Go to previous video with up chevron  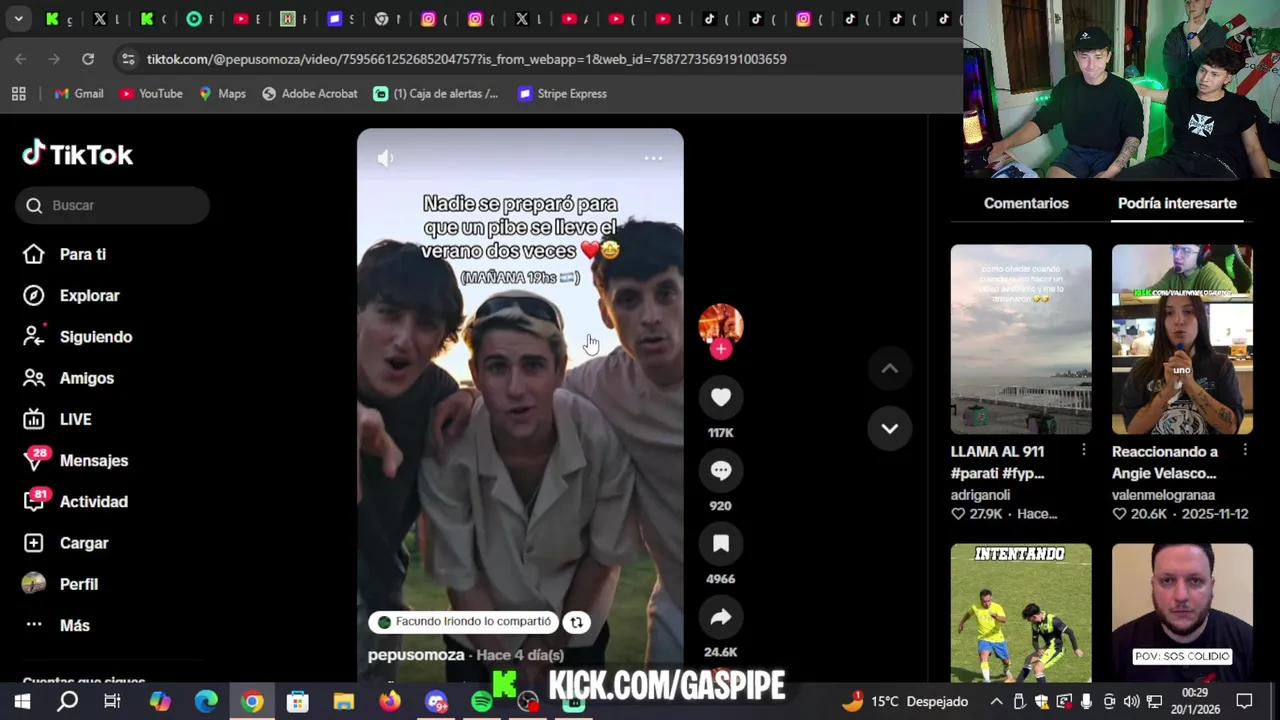[889, 369]
